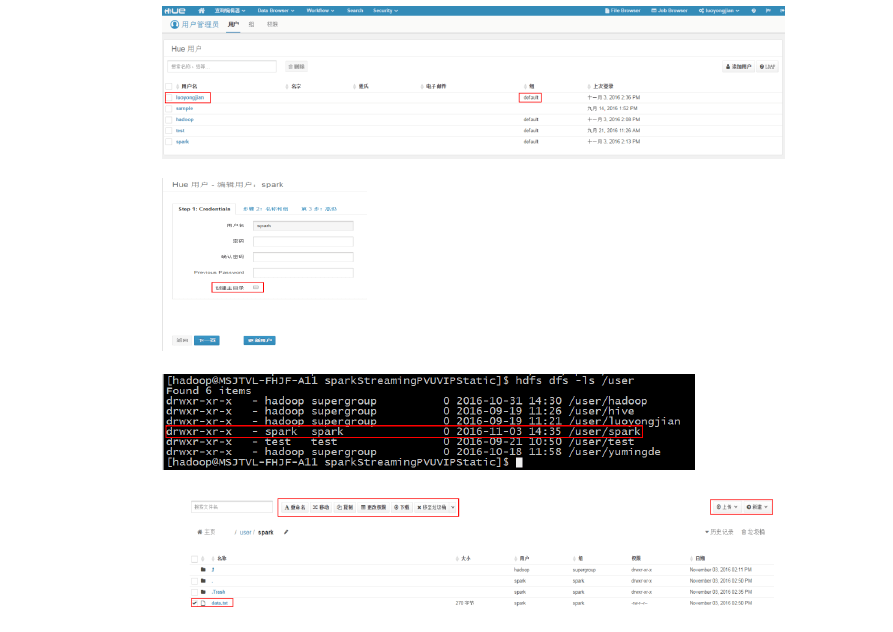The image size is (893, 632).
Task: Click the flag icon in top navbar
Action: pos(768,11)
